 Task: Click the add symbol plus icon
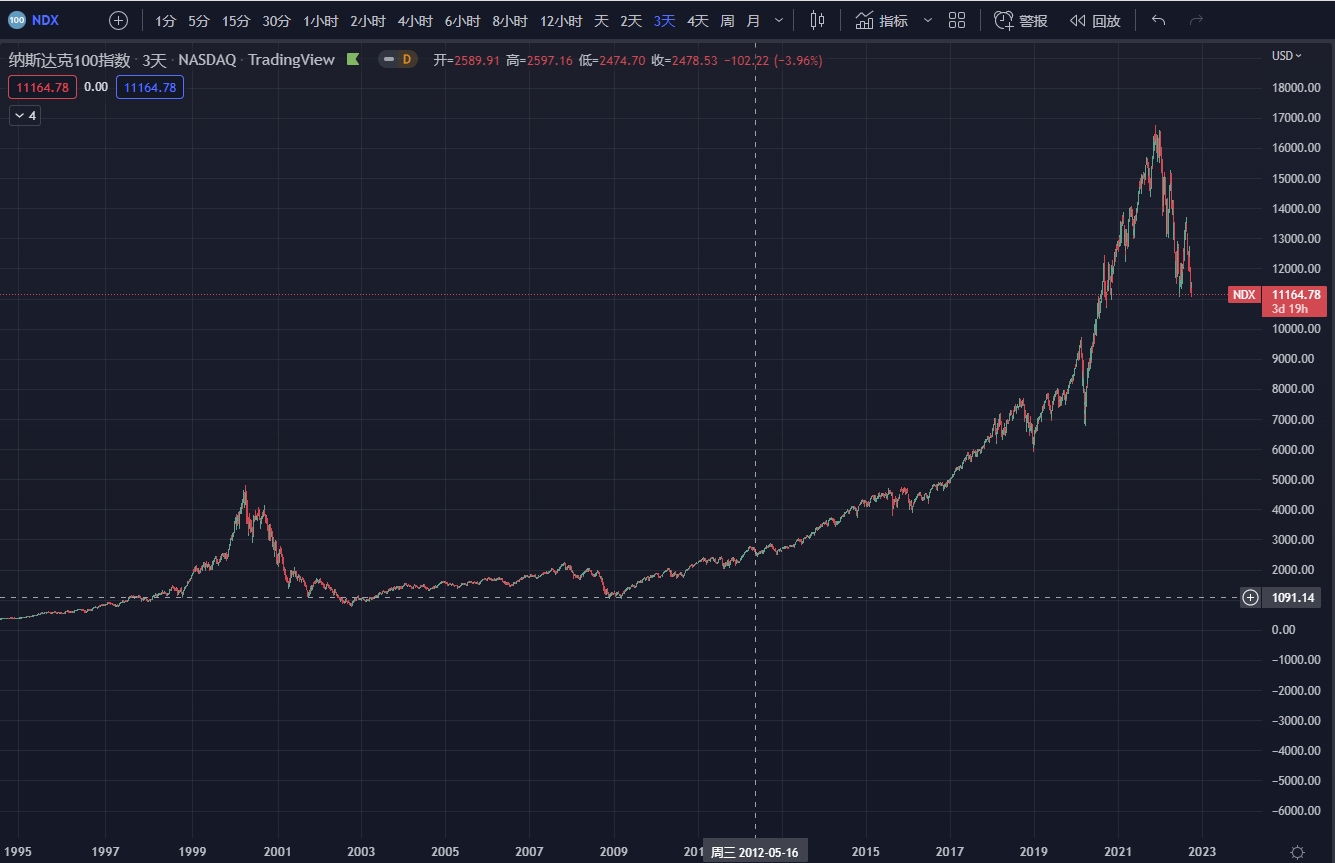pos(118,20)
